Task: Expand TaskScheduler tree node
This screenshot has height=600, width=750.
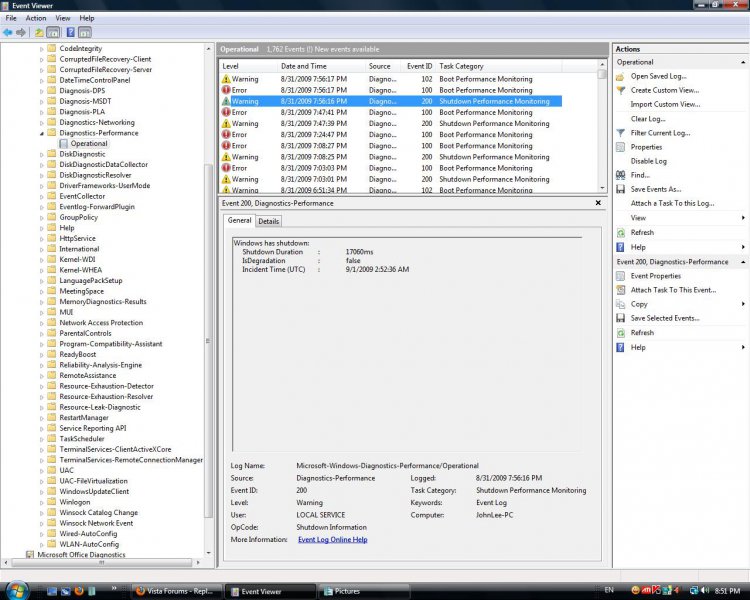Action: click(x=42, y=439)
